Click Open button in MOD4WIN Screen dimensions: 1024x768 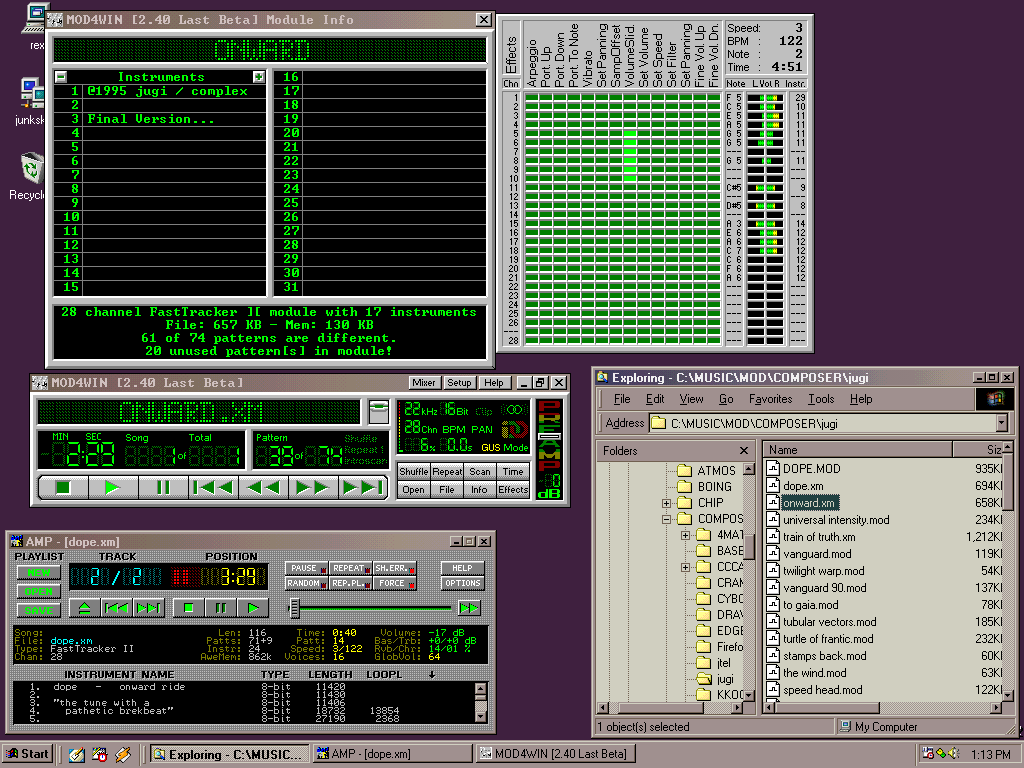pyautogui.click(x=413, y=490)
